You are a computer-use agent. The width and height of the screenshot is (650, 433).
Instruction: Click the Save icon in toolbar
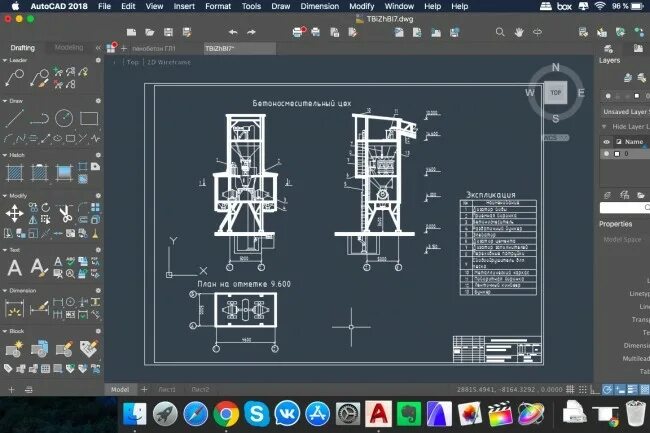168,32
